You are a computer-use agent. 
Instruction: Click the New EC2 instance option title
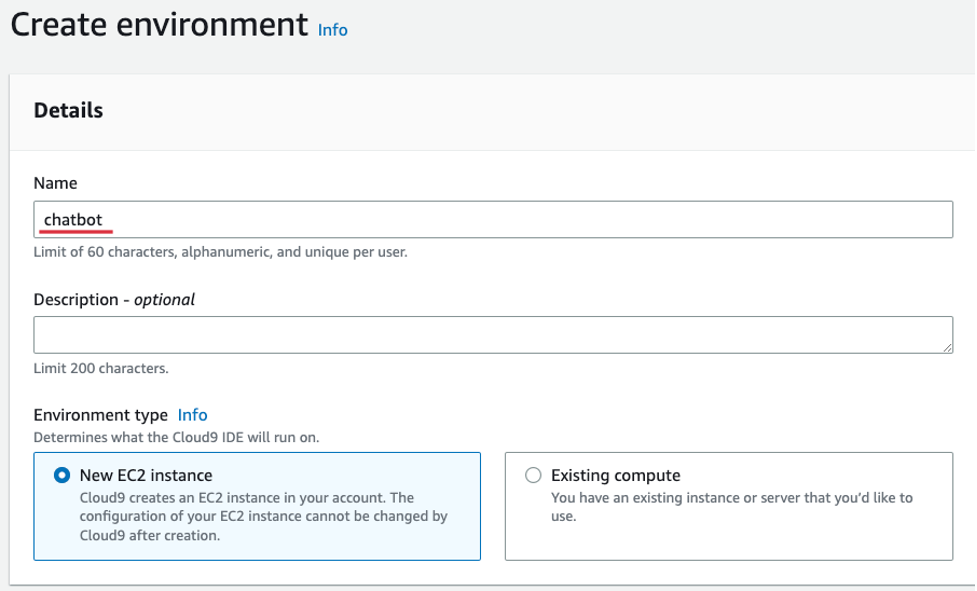[146, 476]
